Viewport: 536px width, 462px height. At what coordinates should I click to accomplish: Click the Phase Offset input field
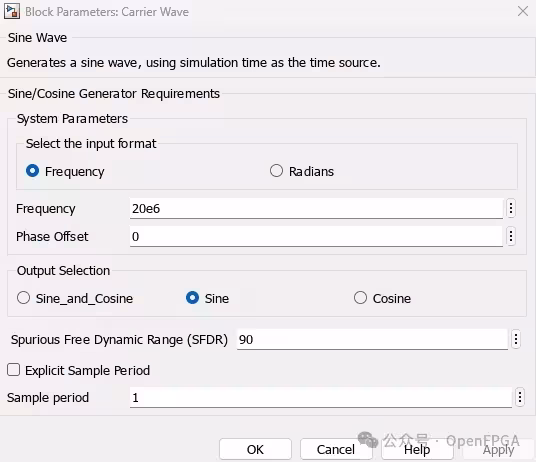pos(316,236)
